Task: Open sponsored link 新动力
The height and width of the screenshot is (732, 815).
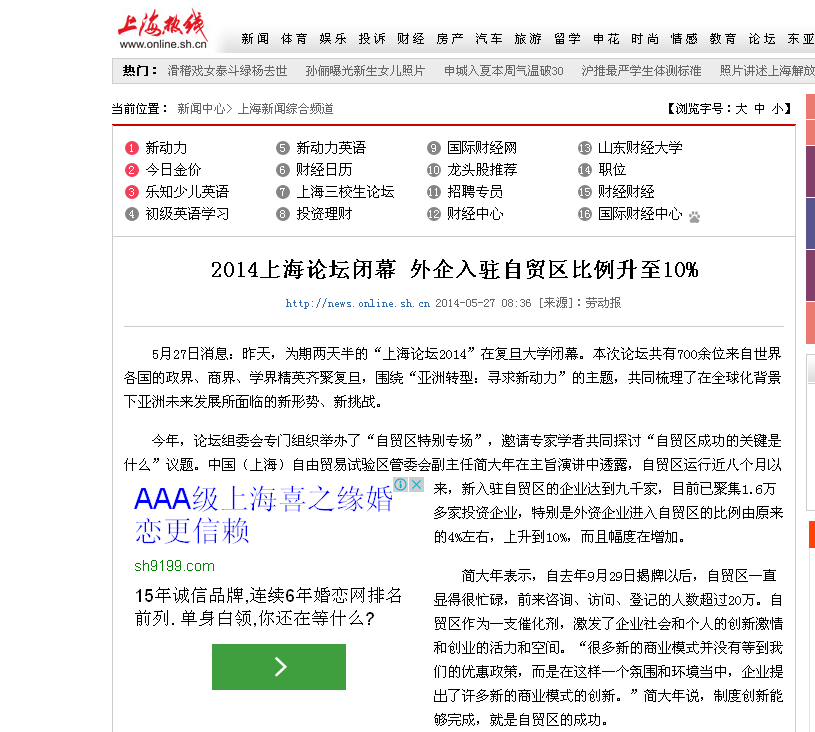Action: (x=166, y=148)
